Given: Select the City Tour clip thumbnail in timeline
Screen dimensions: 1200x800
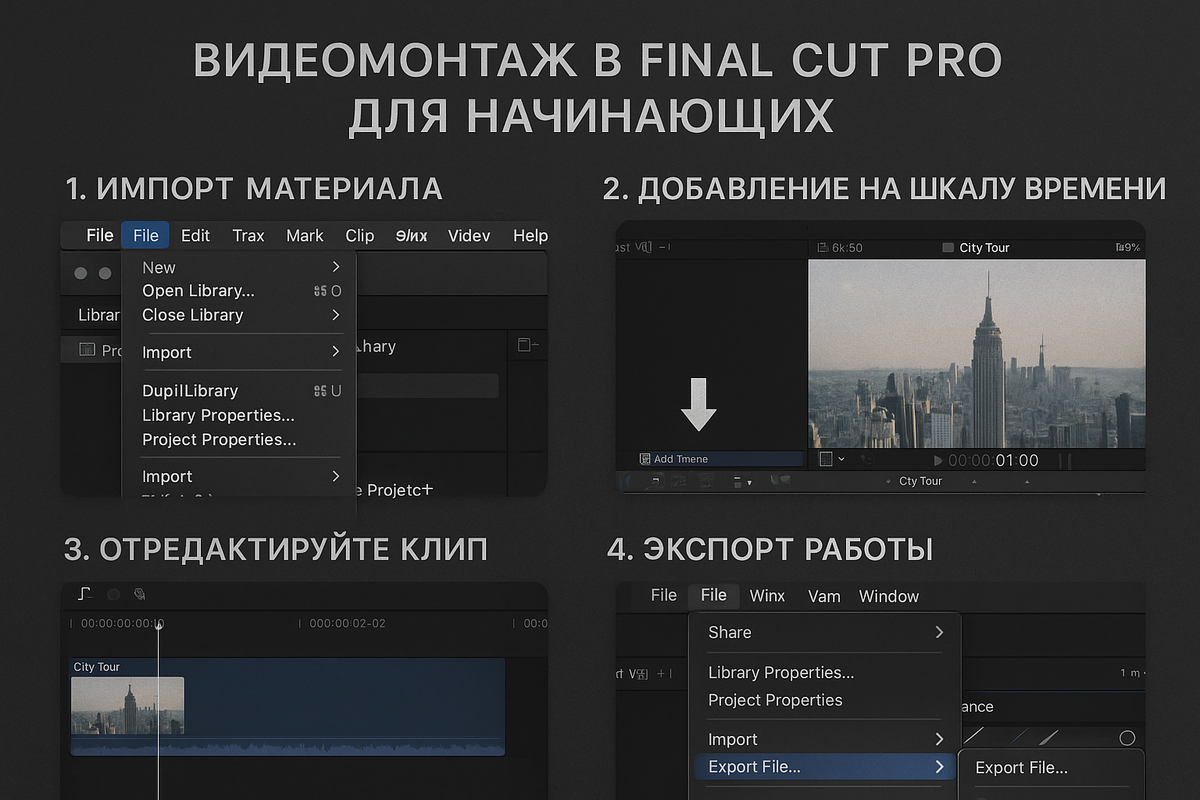Looking at the screenshot, I should [x=127, y=706].
